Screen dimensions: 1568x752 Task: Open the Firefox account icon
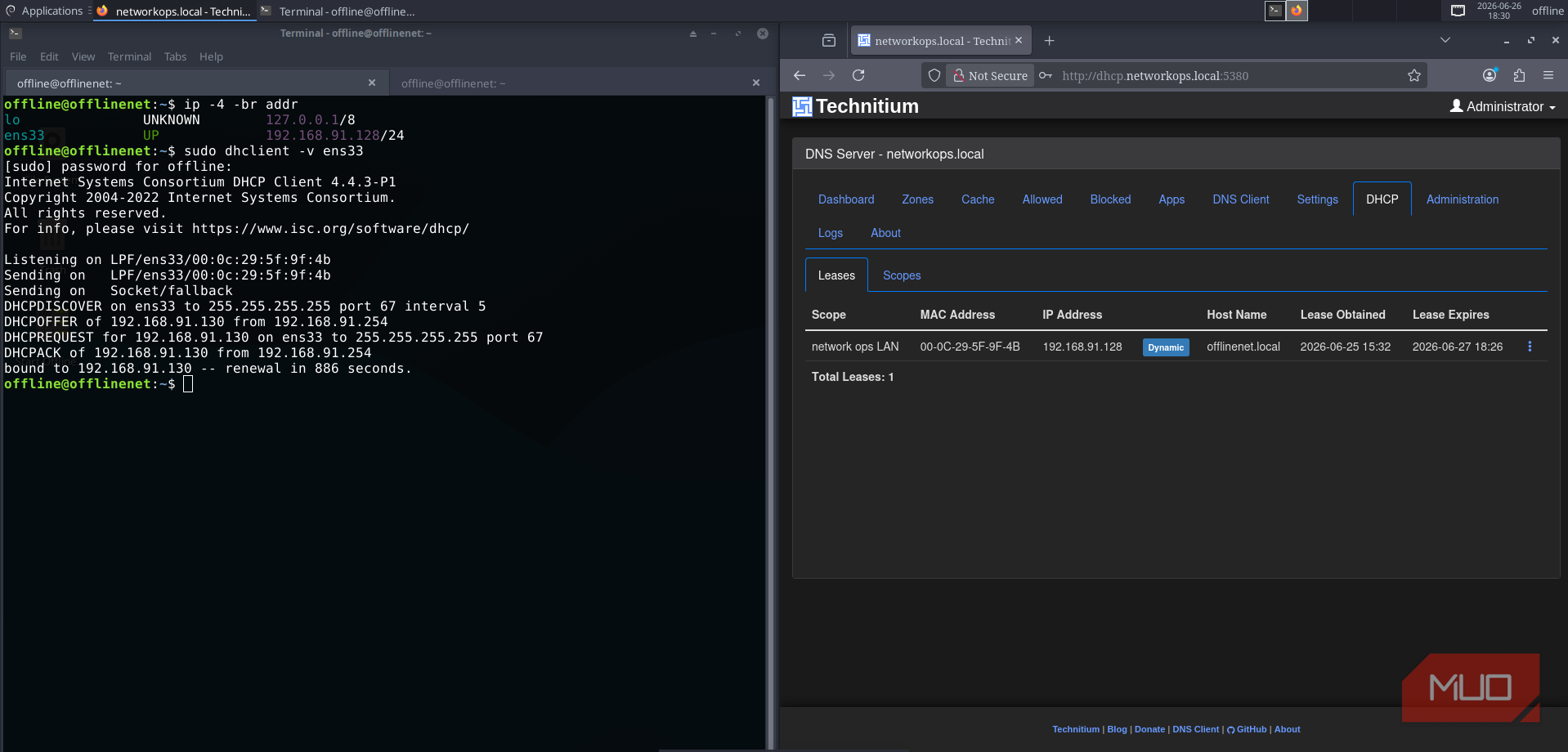1490,75
